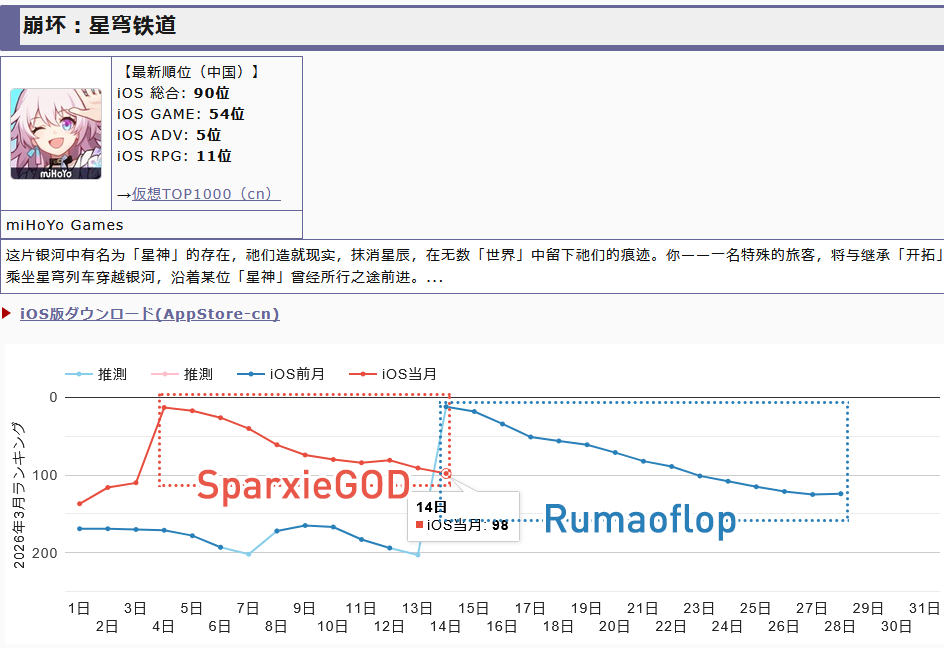
Task: Click the tooltip showing iOS当月: 98
Action: (x=464, y=517)
